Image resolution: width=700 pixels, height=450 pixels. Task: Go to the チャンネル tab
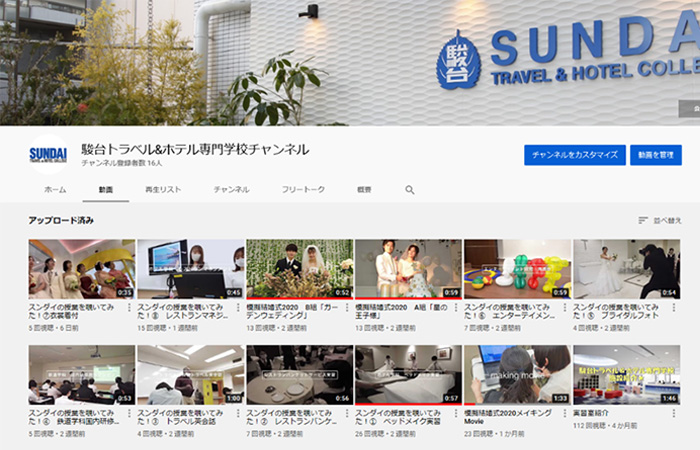coord(231,190)
